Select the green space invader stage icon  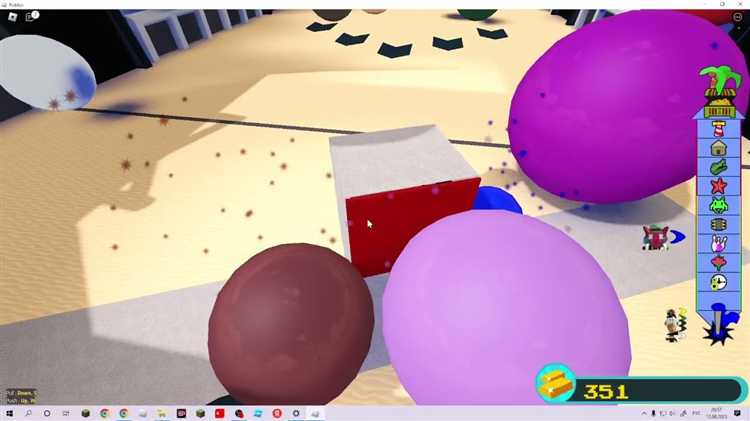[718, 205]
